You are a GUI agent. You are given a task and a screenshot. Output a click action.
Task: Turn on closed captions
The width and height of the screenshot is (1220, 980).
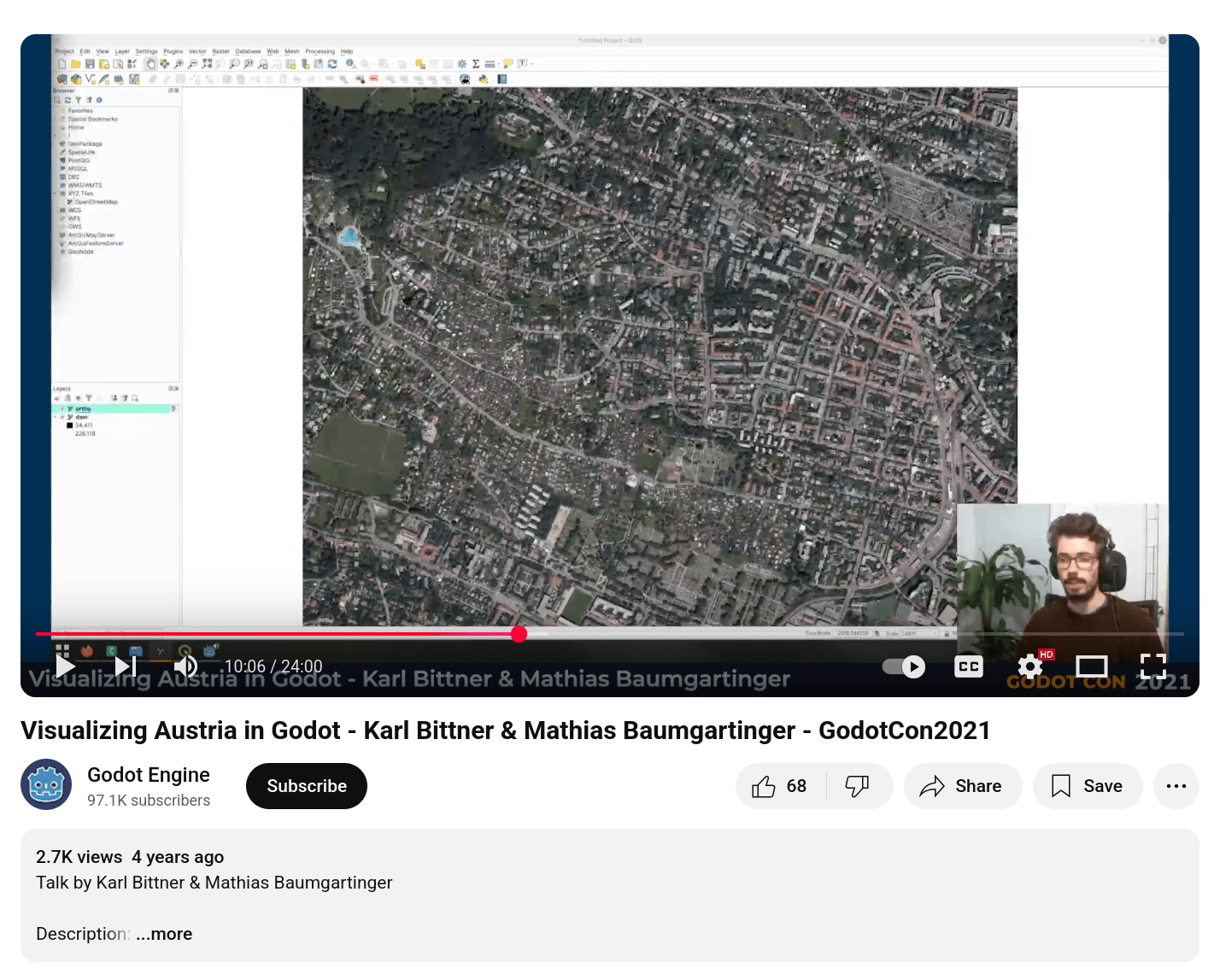[969, 666]
